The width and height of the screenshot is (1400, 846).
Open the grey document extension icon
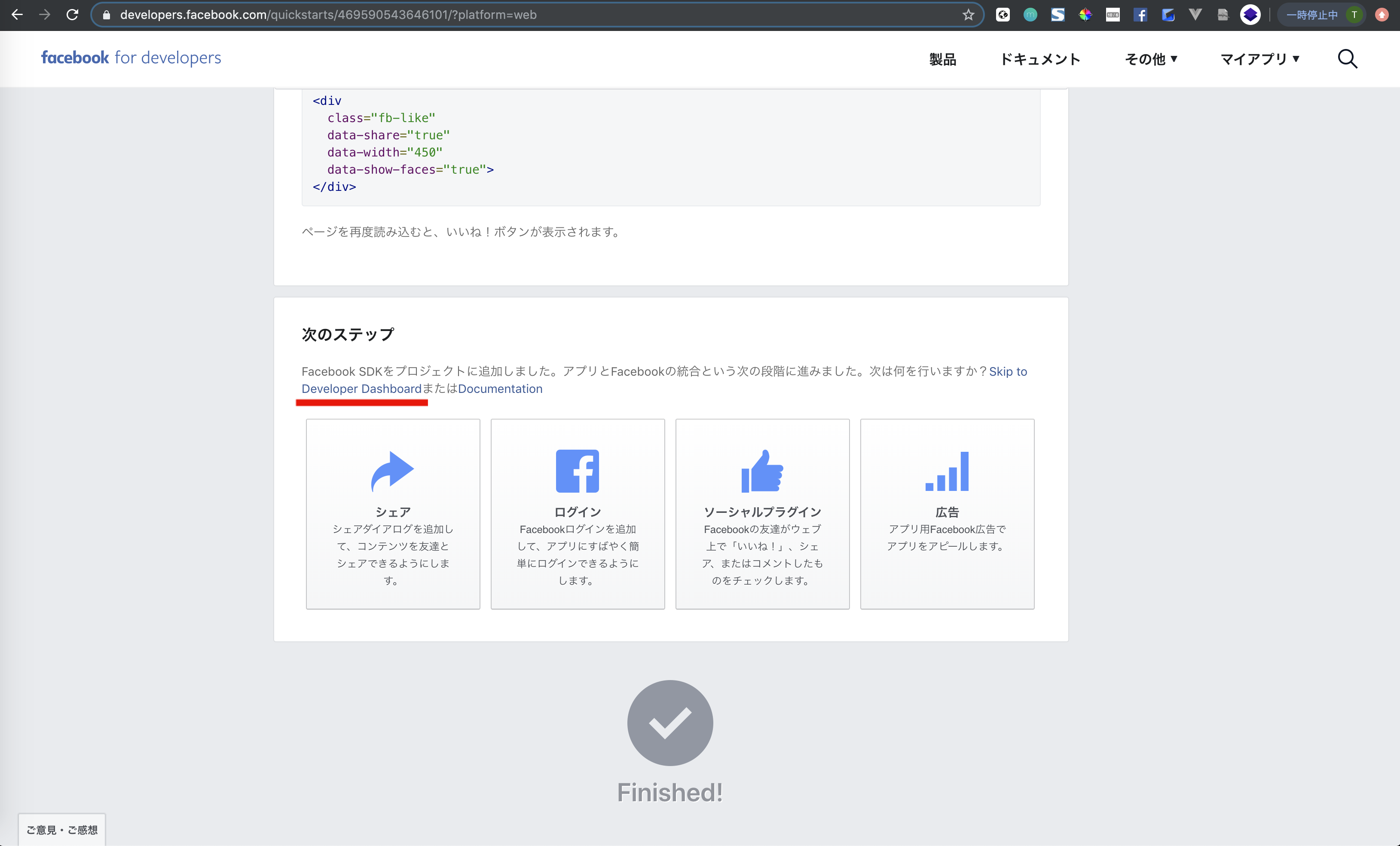1223,15
